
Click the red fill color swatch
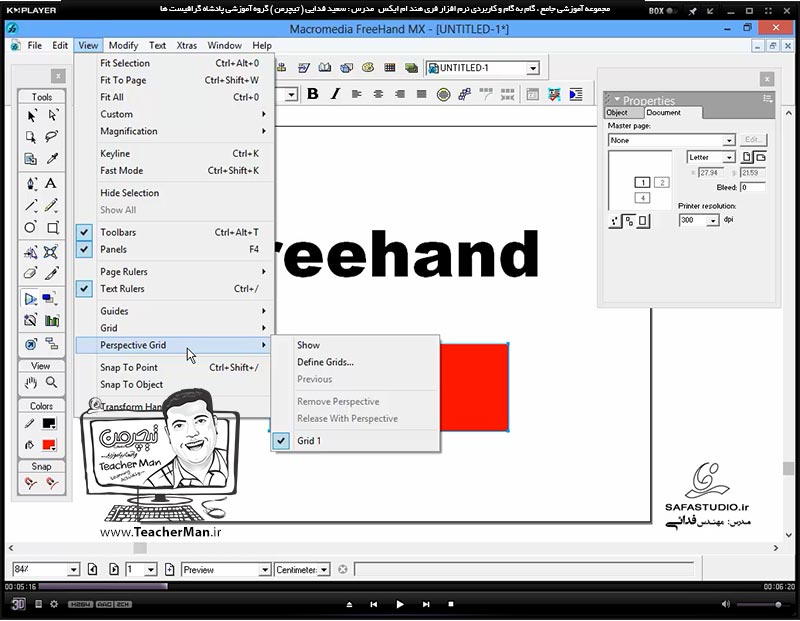click(49, 445)
